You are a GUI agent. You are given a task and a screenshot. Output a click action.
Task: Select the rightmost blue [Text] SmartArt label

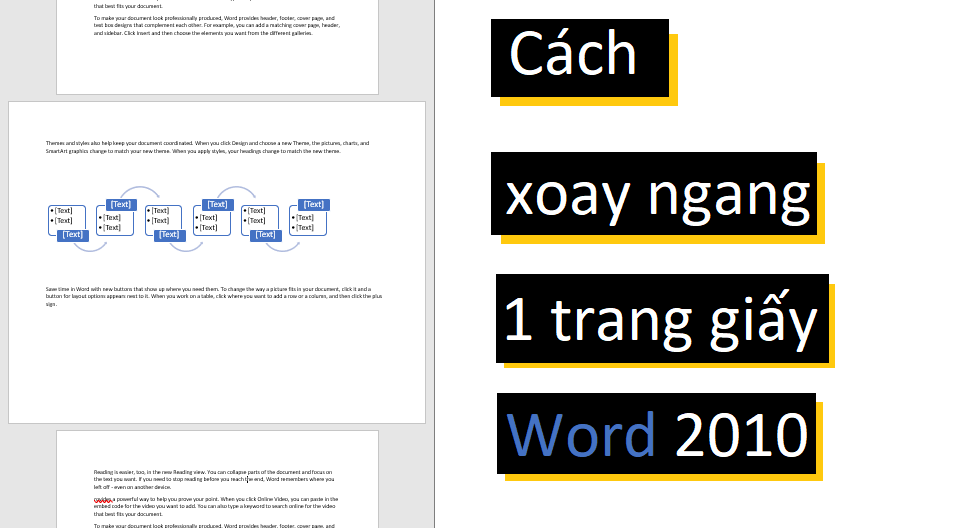[x=313, y=205]
